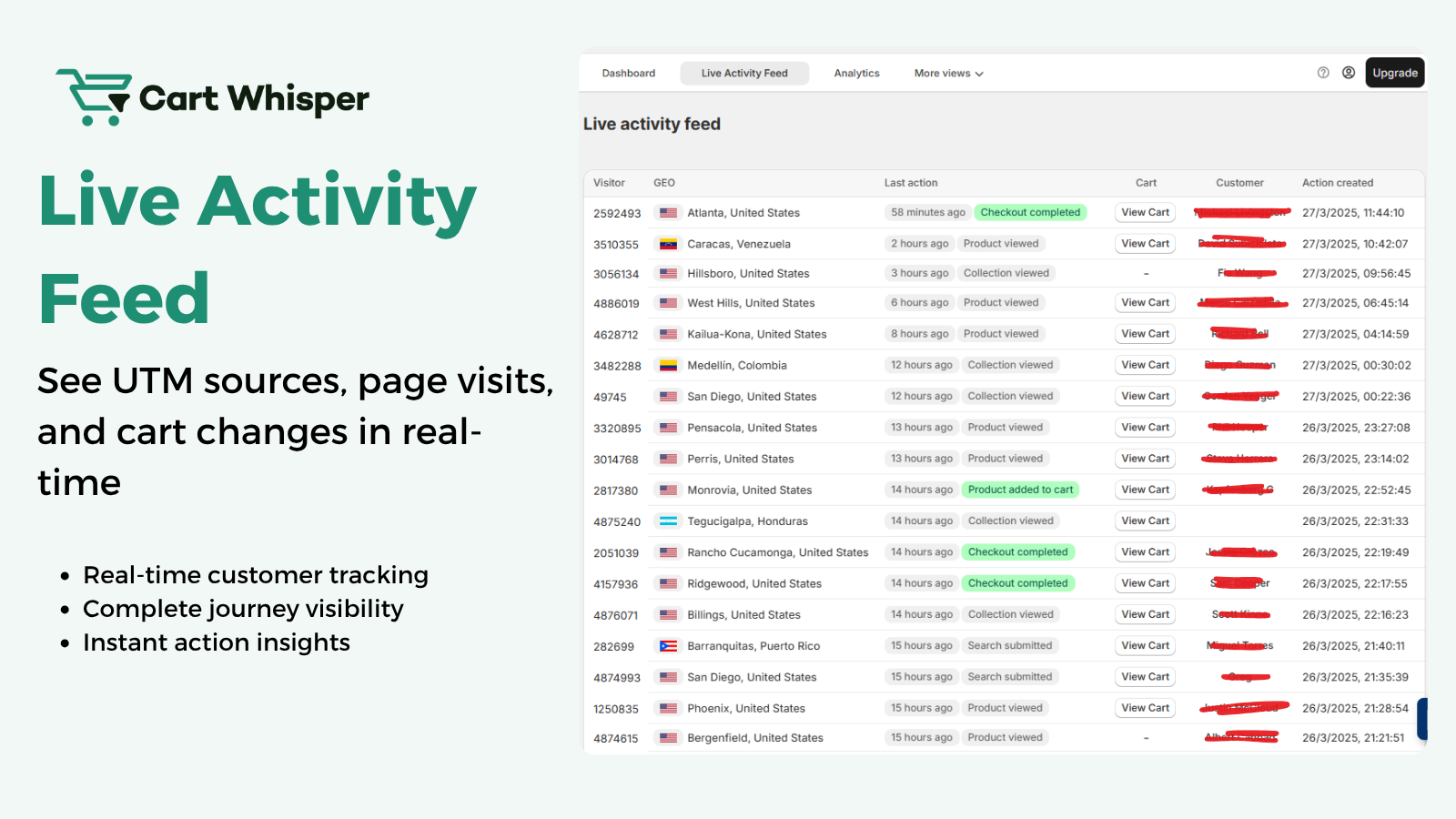Switch to the Analytics tab
Viewport: 1456px width, 819px height.
[856, 73]
